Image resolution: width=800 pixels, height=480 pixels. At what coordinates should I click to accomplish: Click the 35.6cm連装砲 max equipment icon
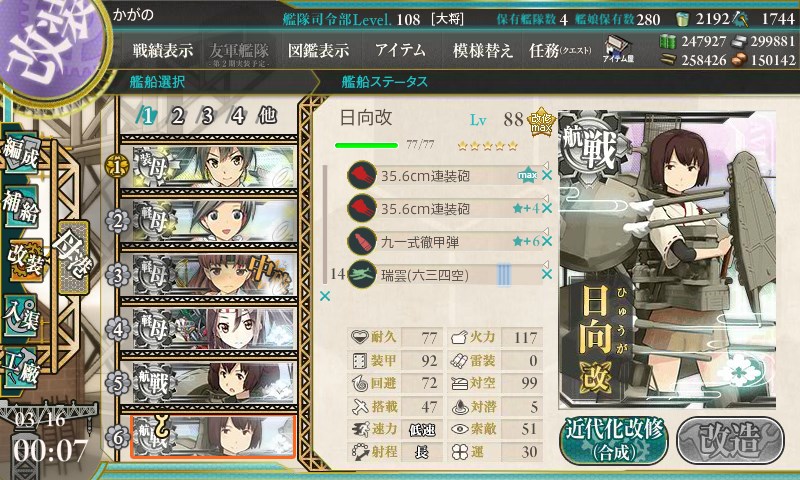tap(362, 175)
